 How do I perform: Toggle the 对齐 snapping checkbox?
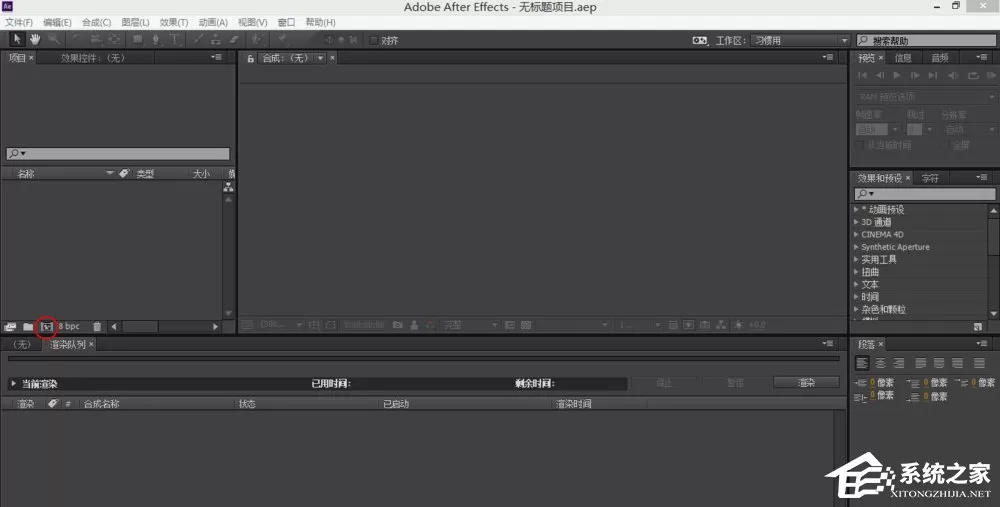[x=374, y=40]
